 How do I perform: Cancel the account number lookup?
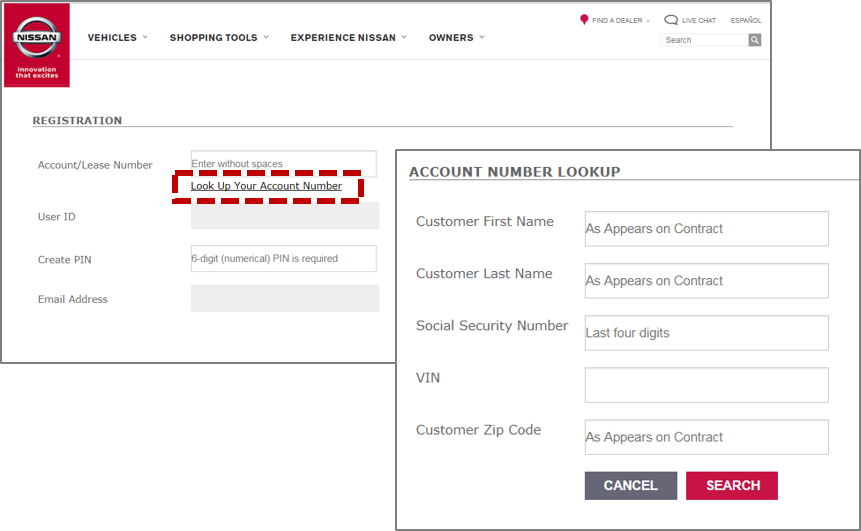click(x=630, y=486)
